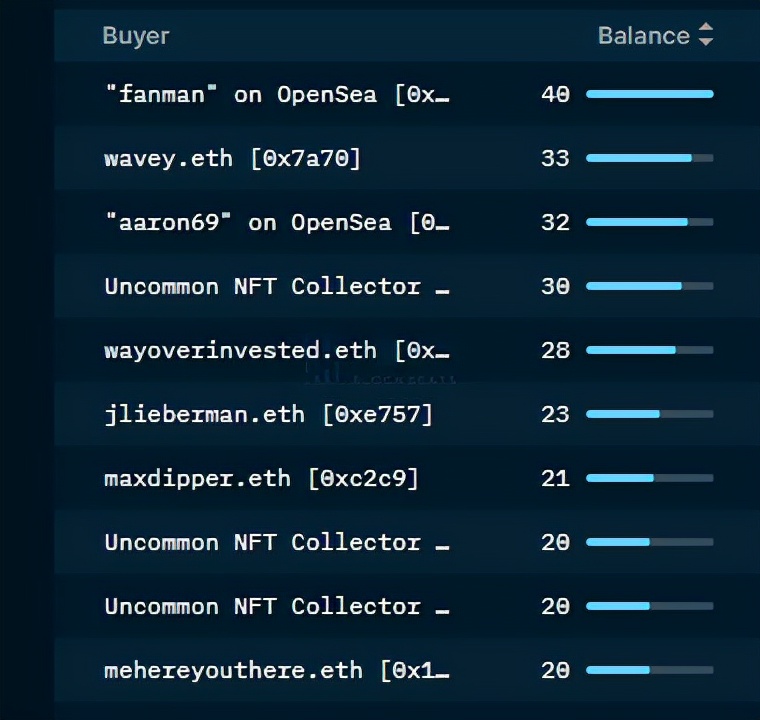
Task: Click the balance bar for wavey.eth
Action: (x=649, y=158)
